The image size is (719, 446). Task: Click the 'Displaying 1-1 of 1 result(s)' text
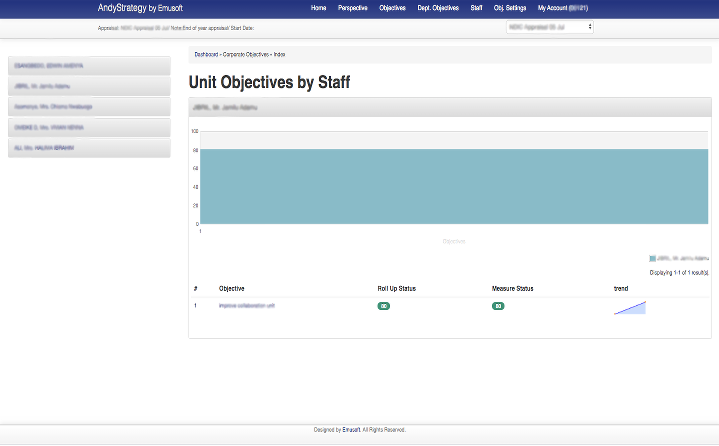[x=679, y=273]
